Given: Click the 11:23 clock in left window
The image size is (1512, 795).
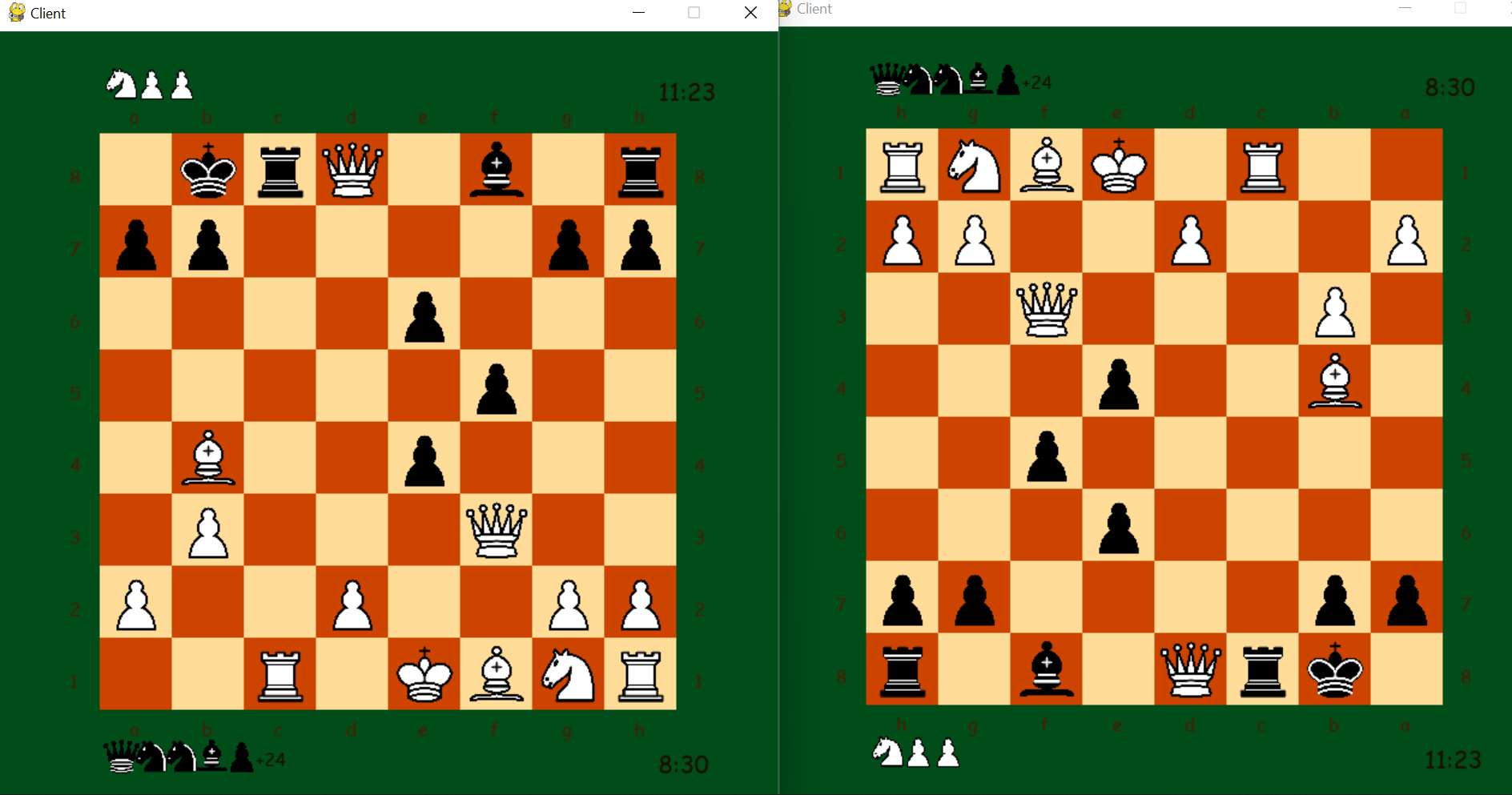Looking at the screenshot, I should 686,92.
